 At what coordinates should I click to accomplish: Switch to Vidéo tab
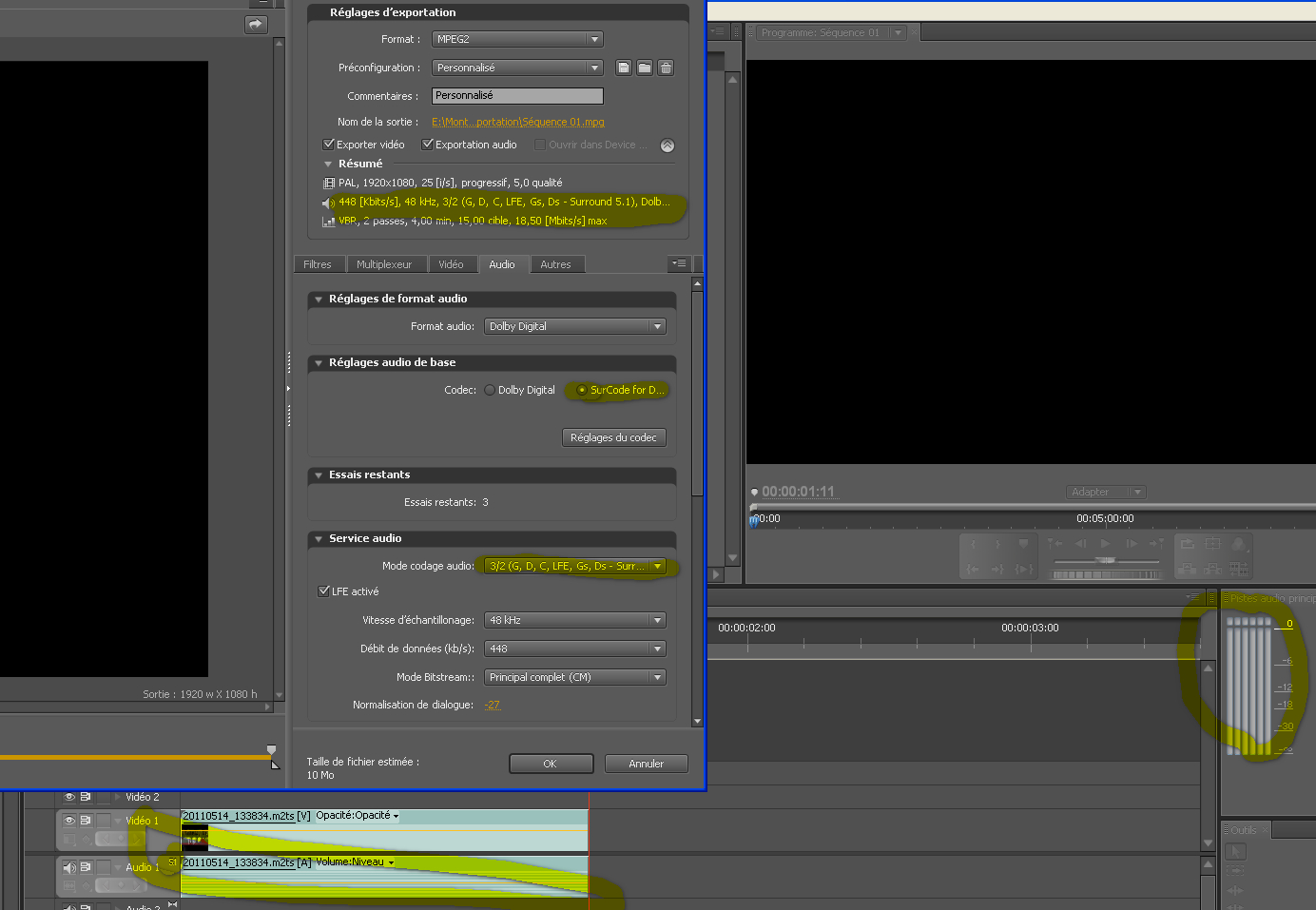[x=451, y=264]
